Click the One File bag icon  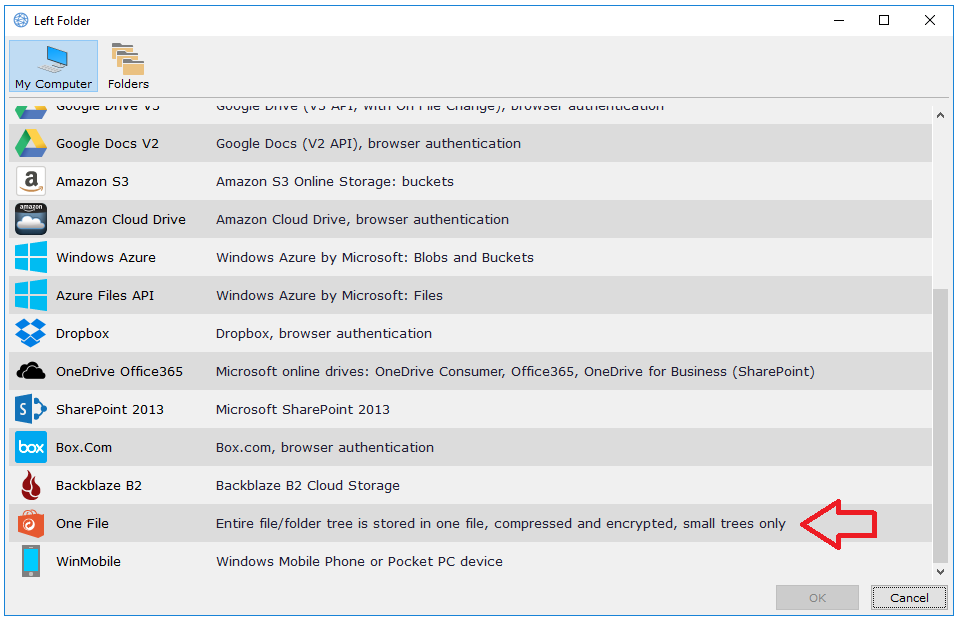click(31, 524)
